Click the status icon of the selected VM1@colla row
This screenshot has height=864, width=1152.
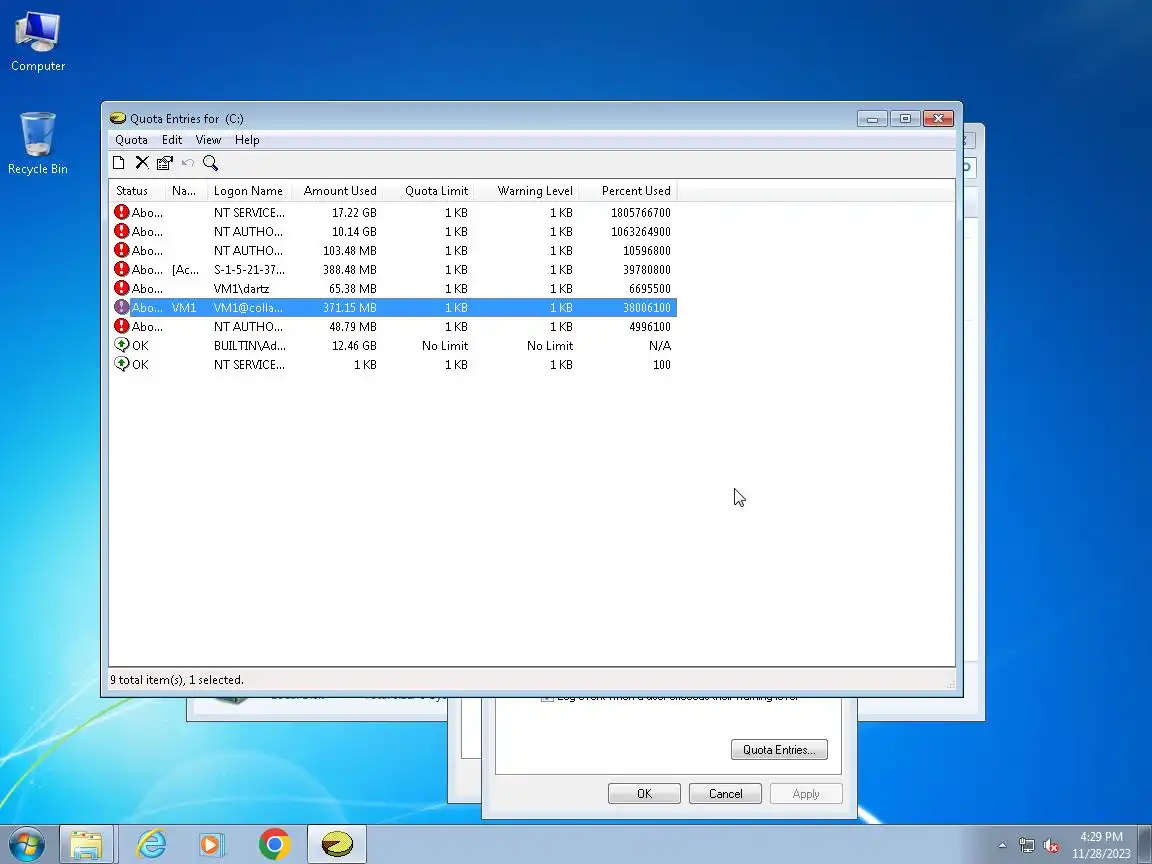tap(122, 307)
